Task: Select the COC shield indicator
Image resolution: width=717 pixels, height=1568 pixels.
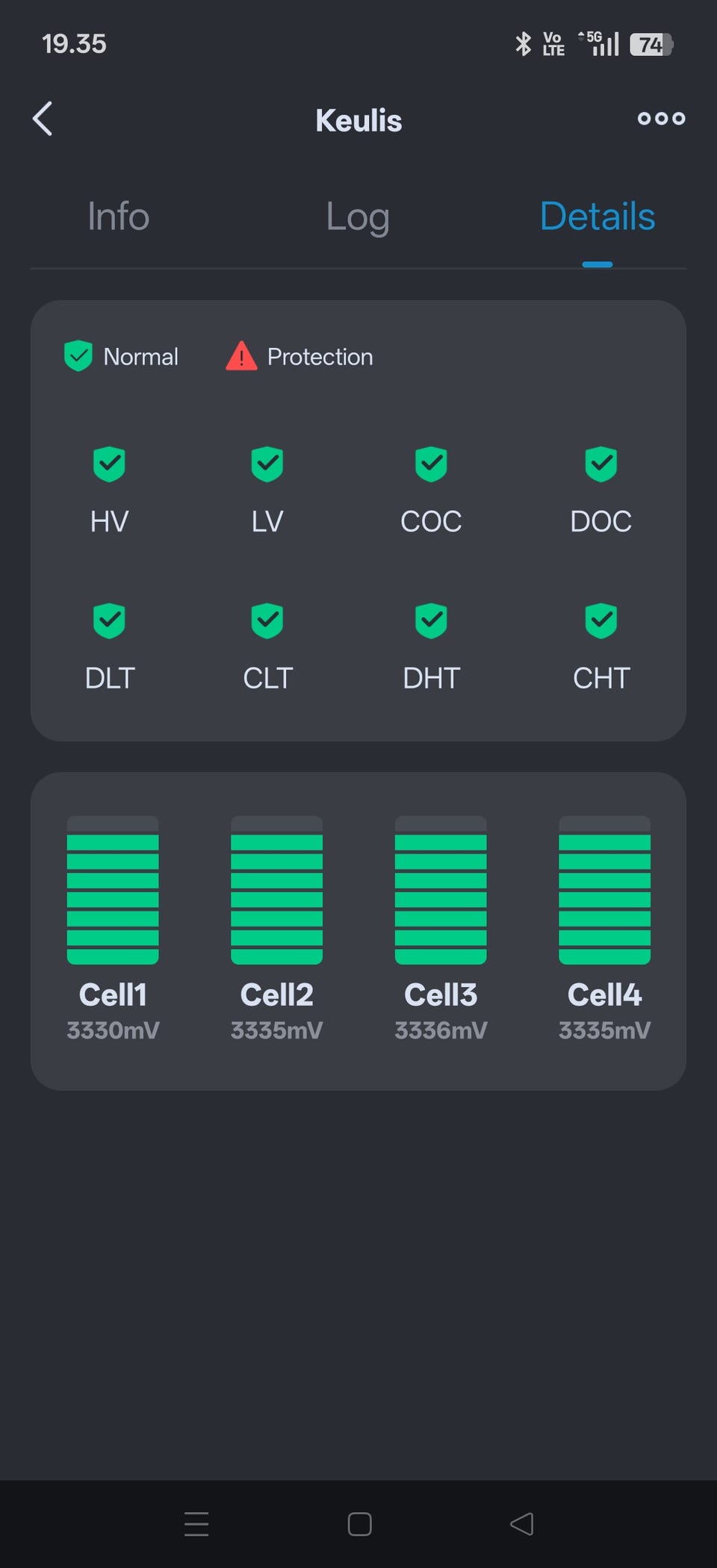Action: (431, 464)
